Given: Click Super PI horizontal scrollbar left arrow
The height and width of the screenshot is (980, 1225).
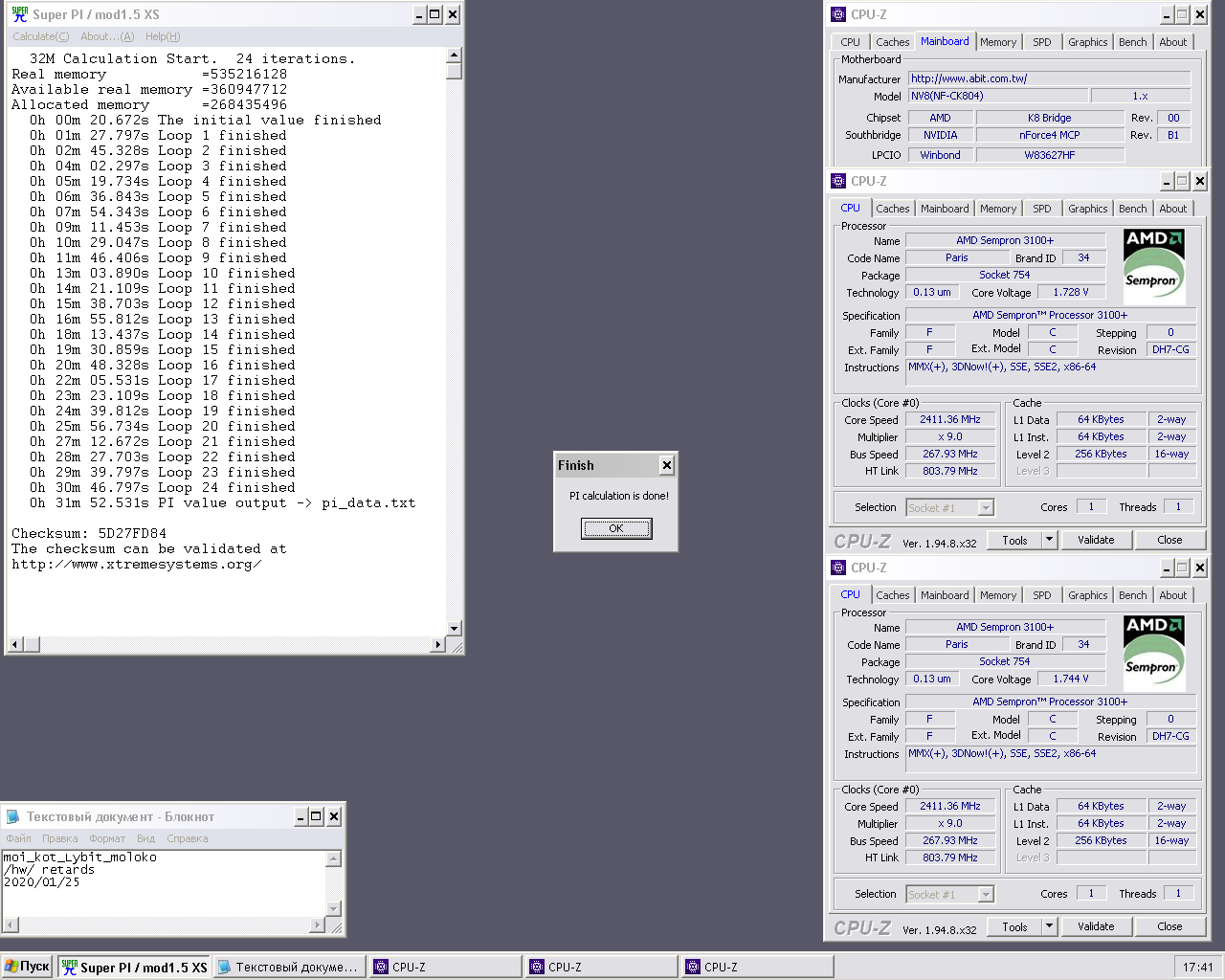Looking at the screenshot, I should [x=13, y=645].
